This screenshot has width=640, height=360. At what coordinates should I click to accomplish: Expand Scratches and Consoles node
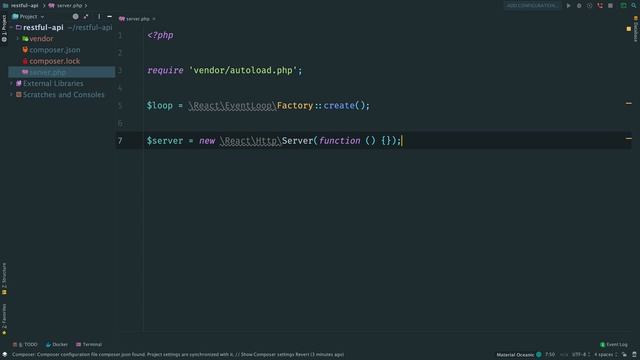(x=11, y=95)
